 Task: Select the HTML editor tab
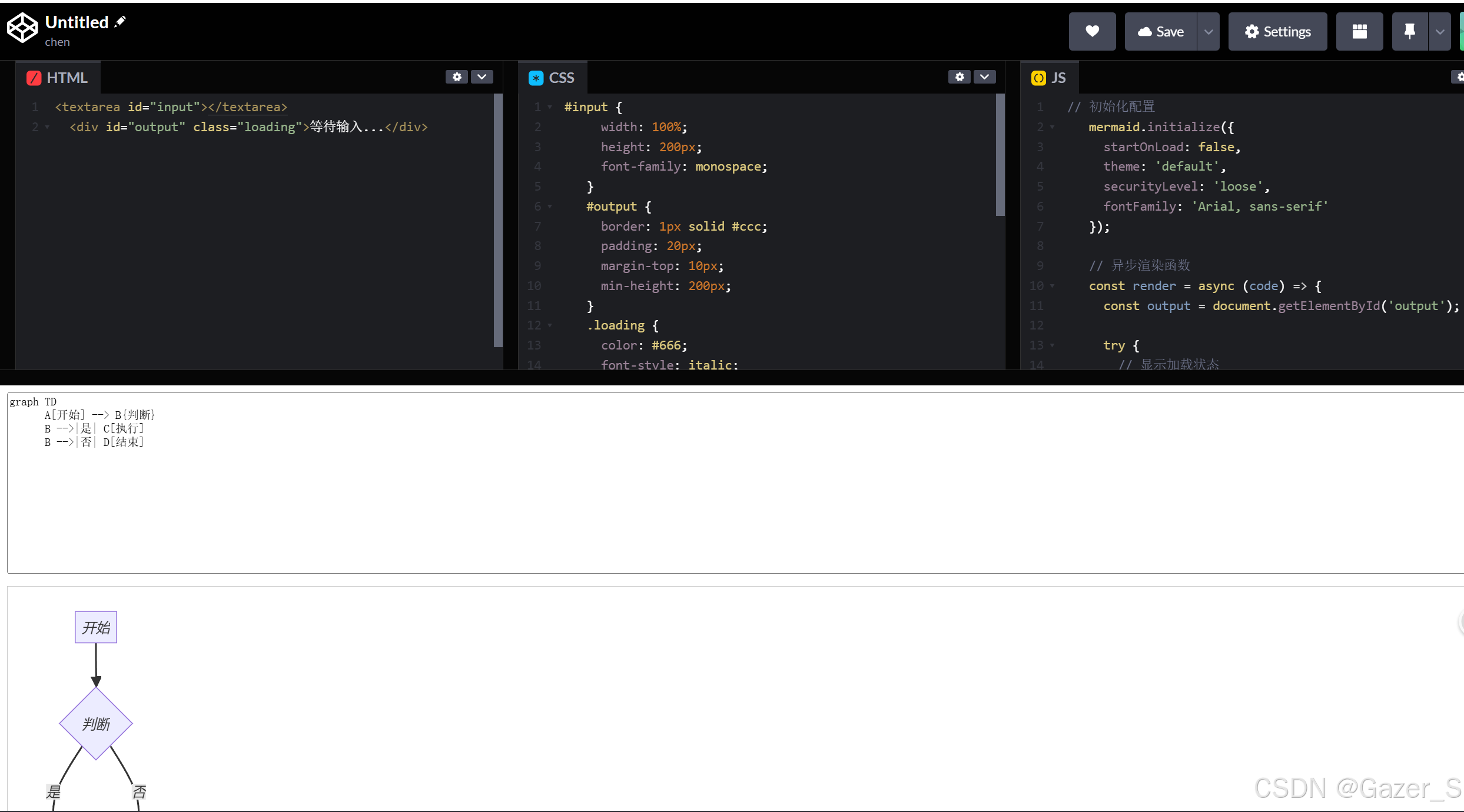[58, 78]
